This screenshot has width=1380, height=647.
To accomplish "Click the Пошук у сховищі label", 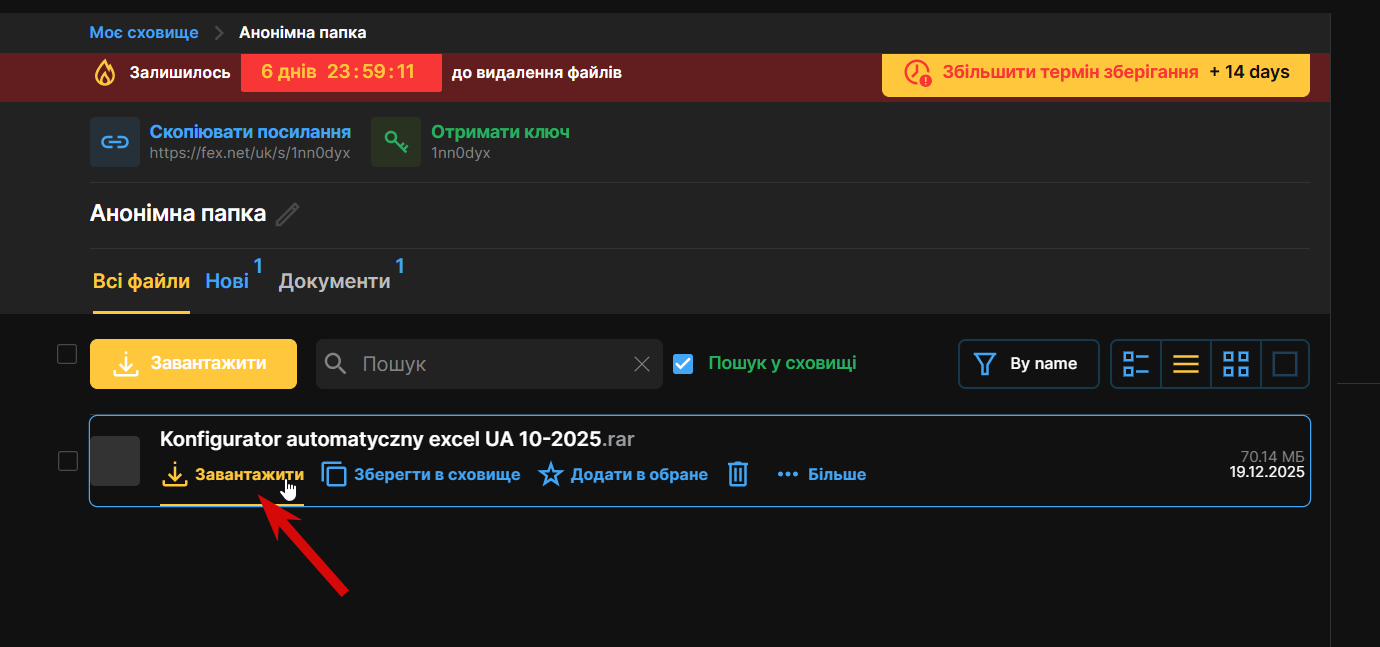I will 782,363.
